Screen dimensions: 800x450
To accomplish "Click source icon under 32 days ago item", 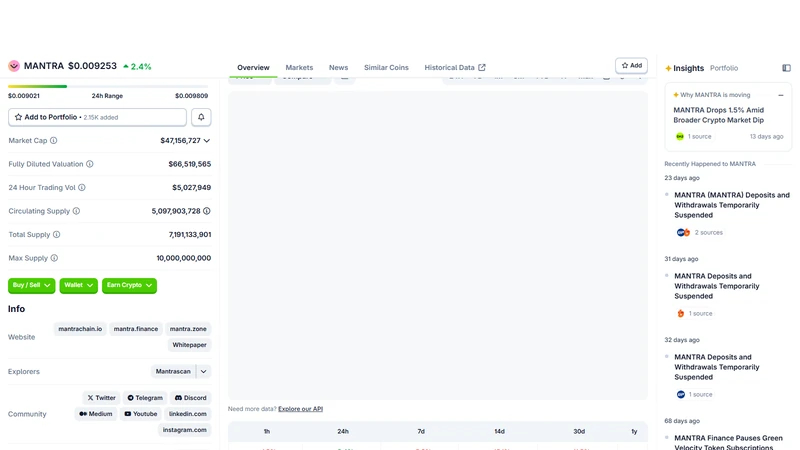I will click(x=681, y=394).
